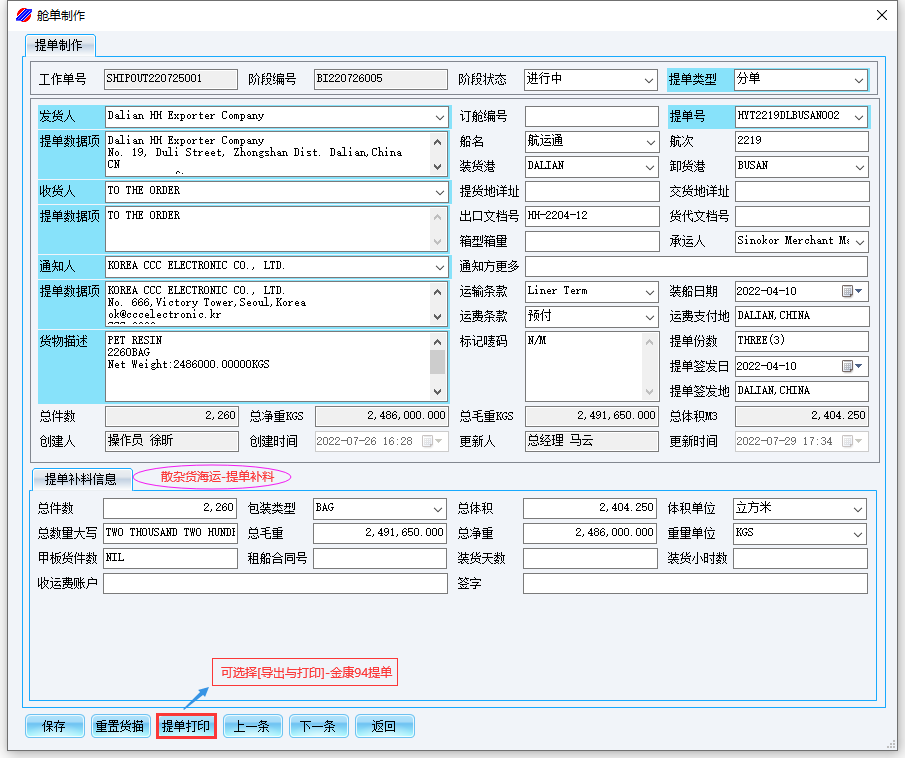The height and width of the screenshot is (758, 905).
Task: Expand the 阶段状态 combo box
Action: (648, 80)
